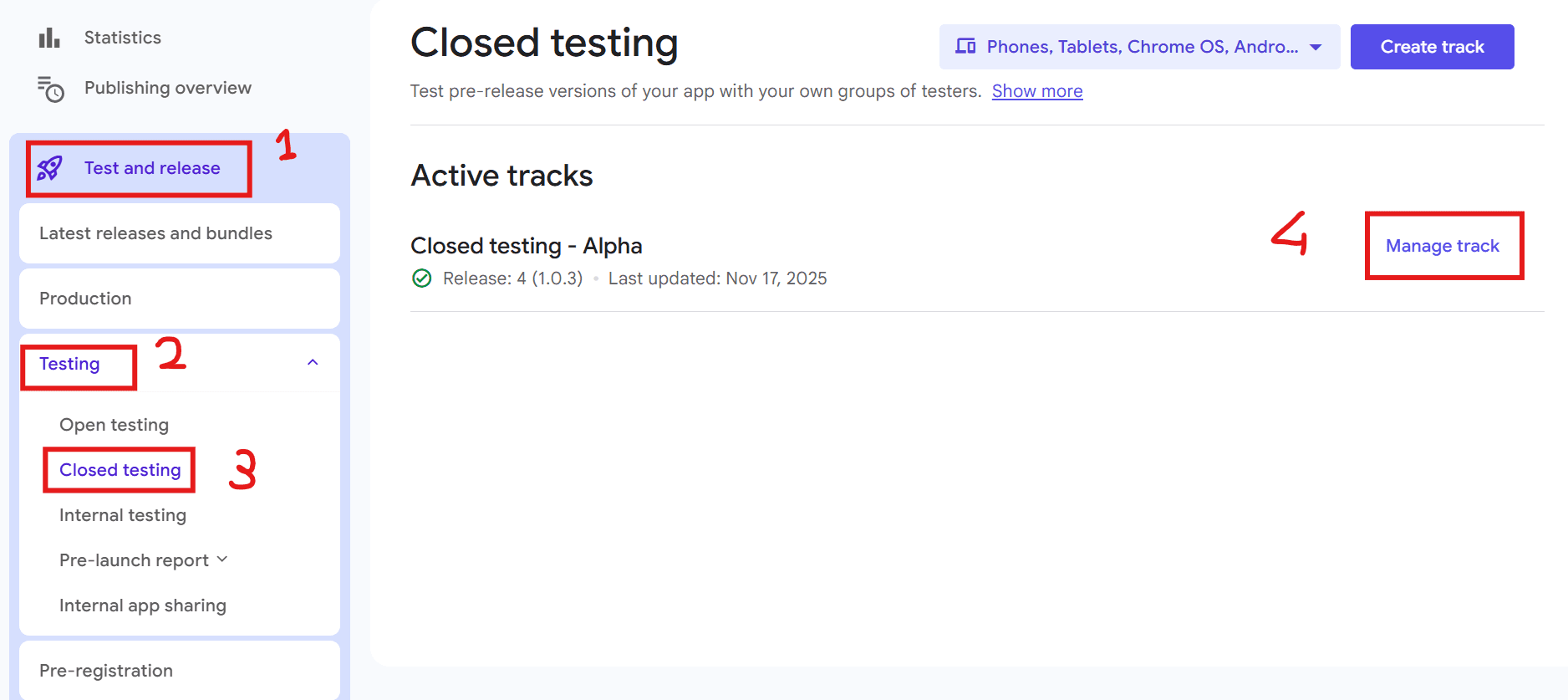
Task: Click Manage track for Alpha
Action: [x=1442, y=246]
